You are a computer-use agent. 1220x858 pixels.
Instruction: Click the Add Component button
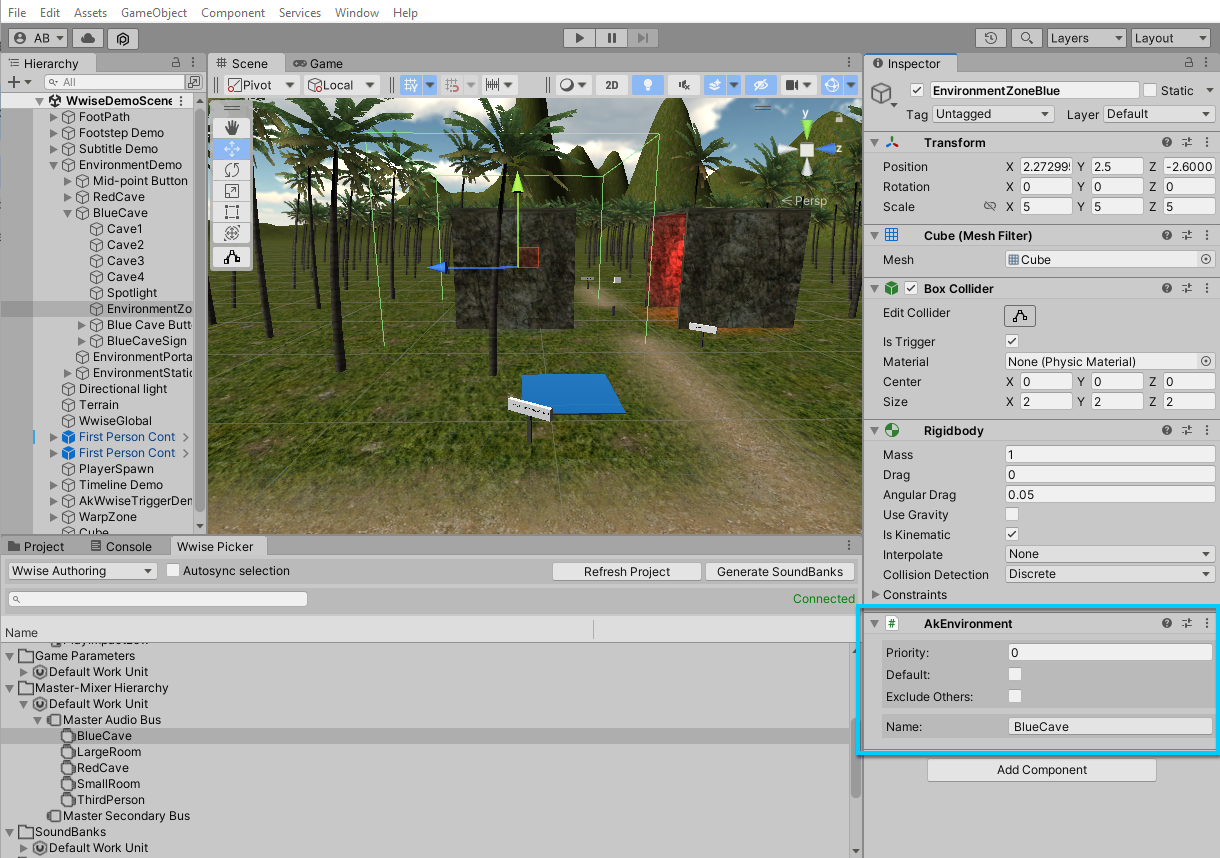coord(1041,770)
